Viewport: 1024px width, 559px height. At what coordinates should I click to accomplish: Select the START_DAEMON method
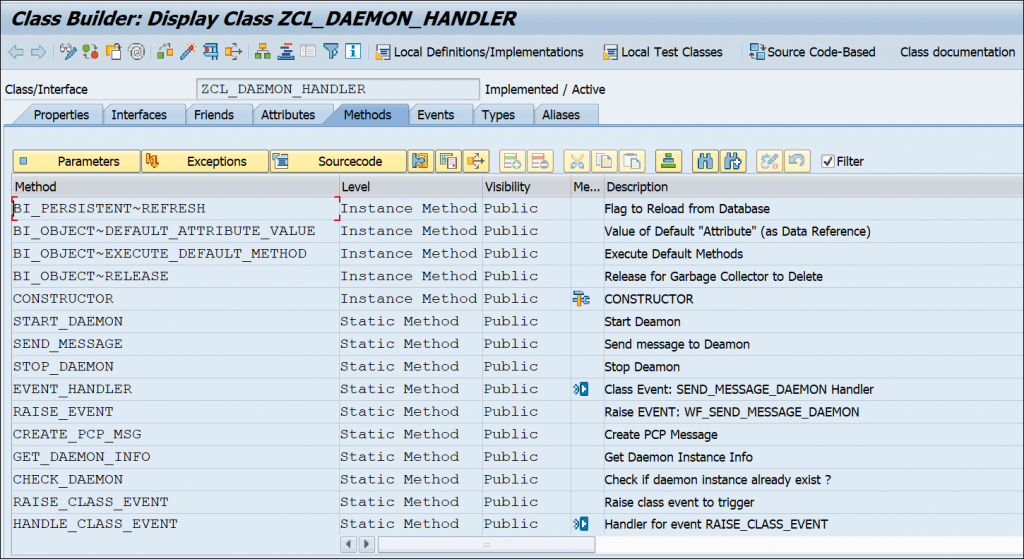176,321
